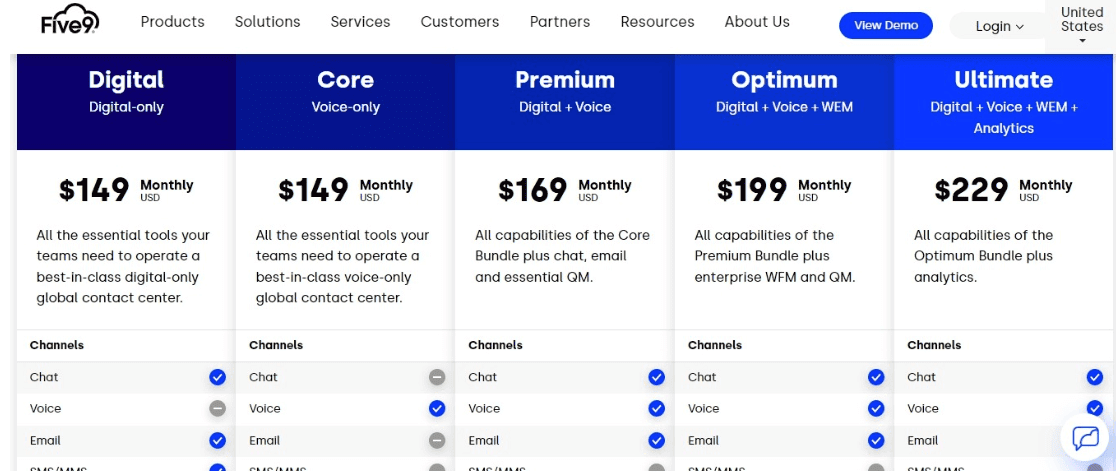Viewport: 1116px width, 476px height.
Task: Click the $229 Ultimate plan price
Action: click(x=971, y=191)
